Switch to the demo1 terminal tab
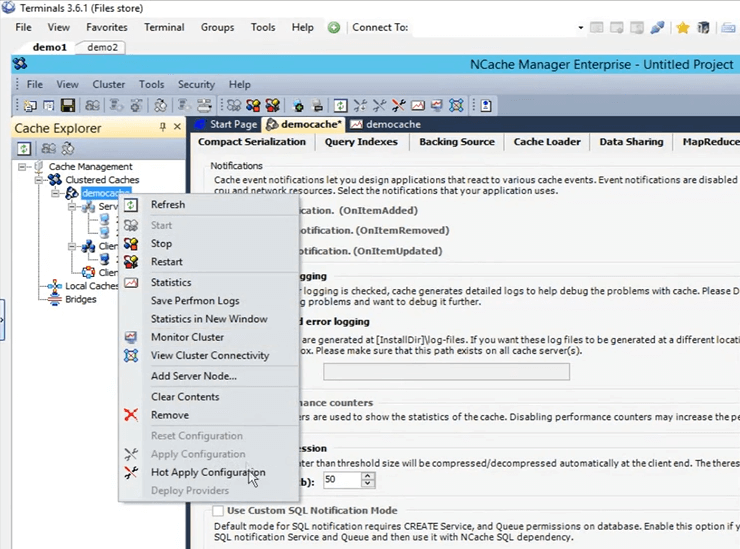This screenshot has width=740, height=549. 50,47
